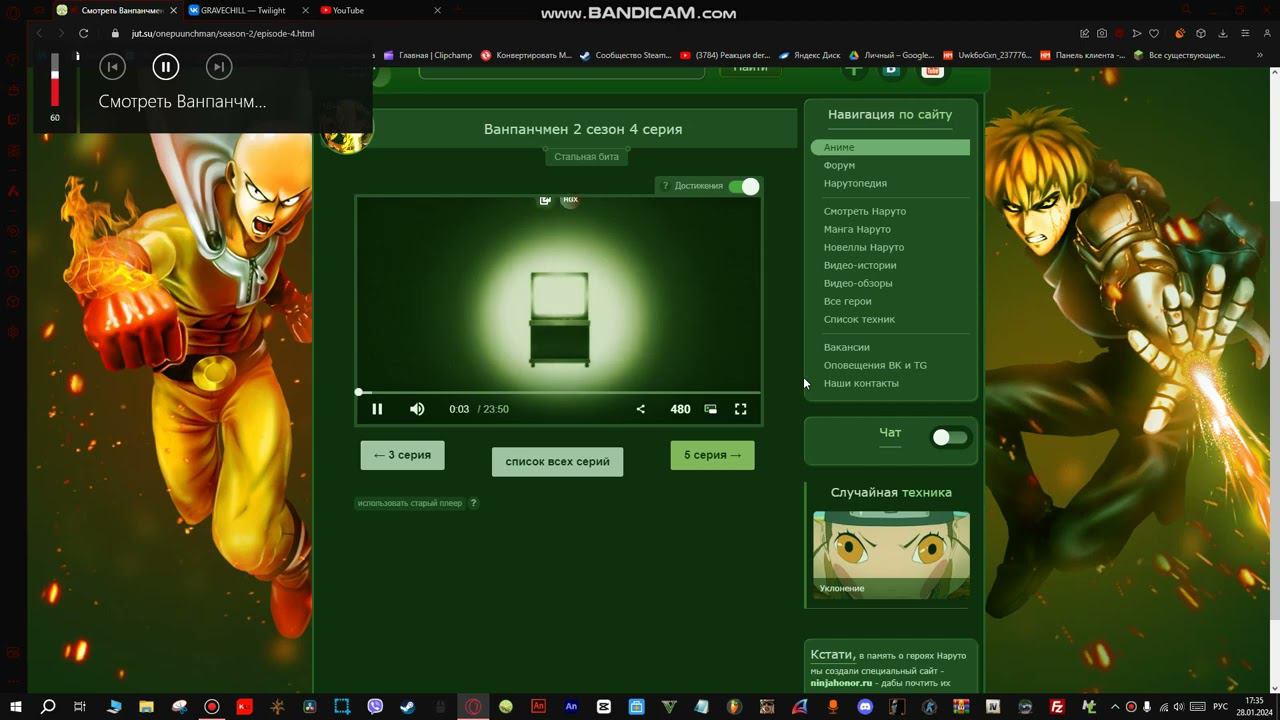Expand the bookmarks overflow chevron
Viewport: 1280px width, 720px height.
click(x=1259, y=55)
